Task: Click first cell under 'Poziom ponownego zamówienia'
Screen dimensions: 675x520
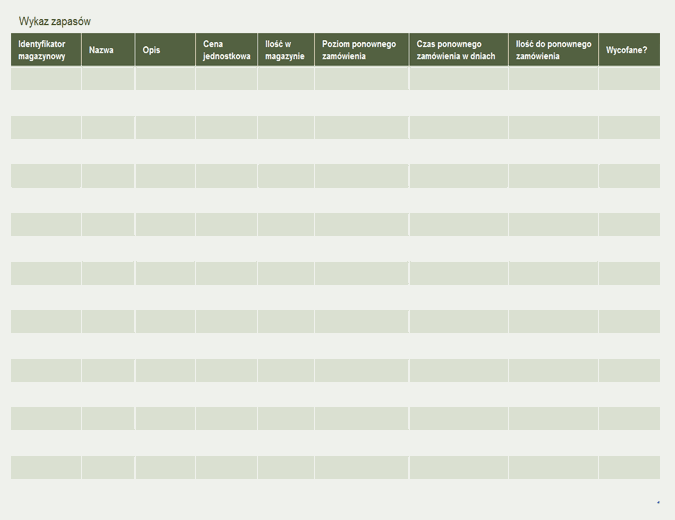Action: (361, 79)
